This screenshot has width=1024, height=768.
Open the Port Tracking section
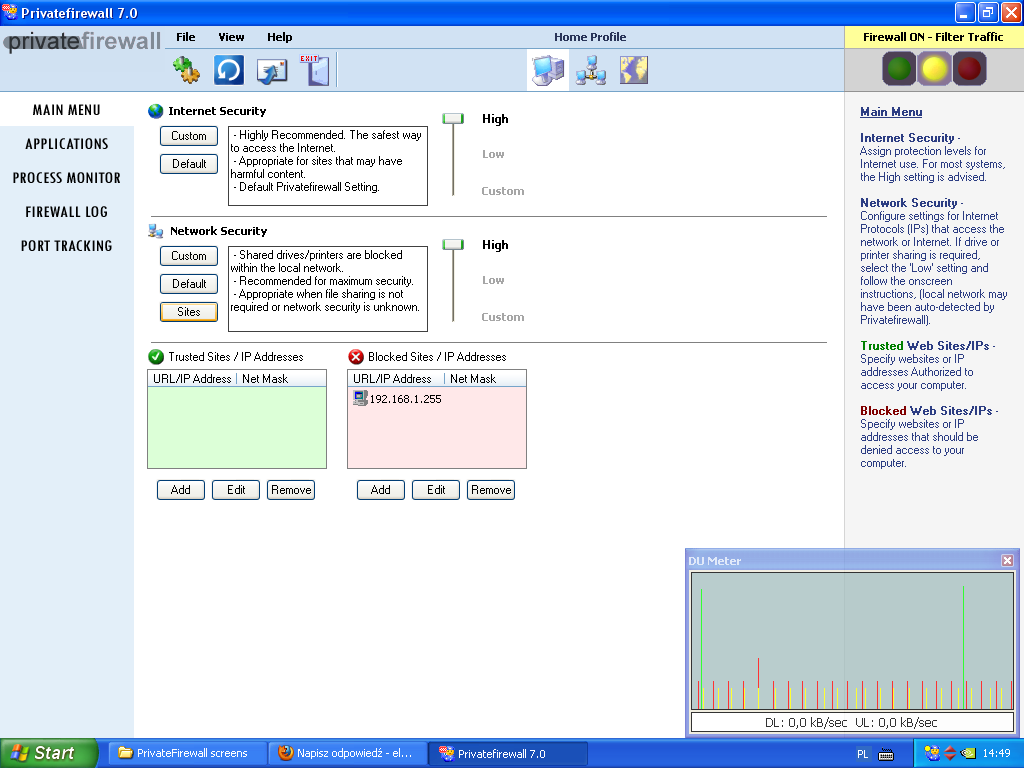(x=67, y=246)
